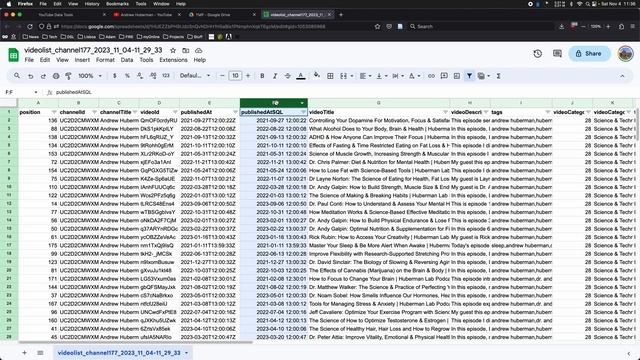Open the text color picker
The image size is (640, 360).
pyautogui.click(x=301, y=76)
